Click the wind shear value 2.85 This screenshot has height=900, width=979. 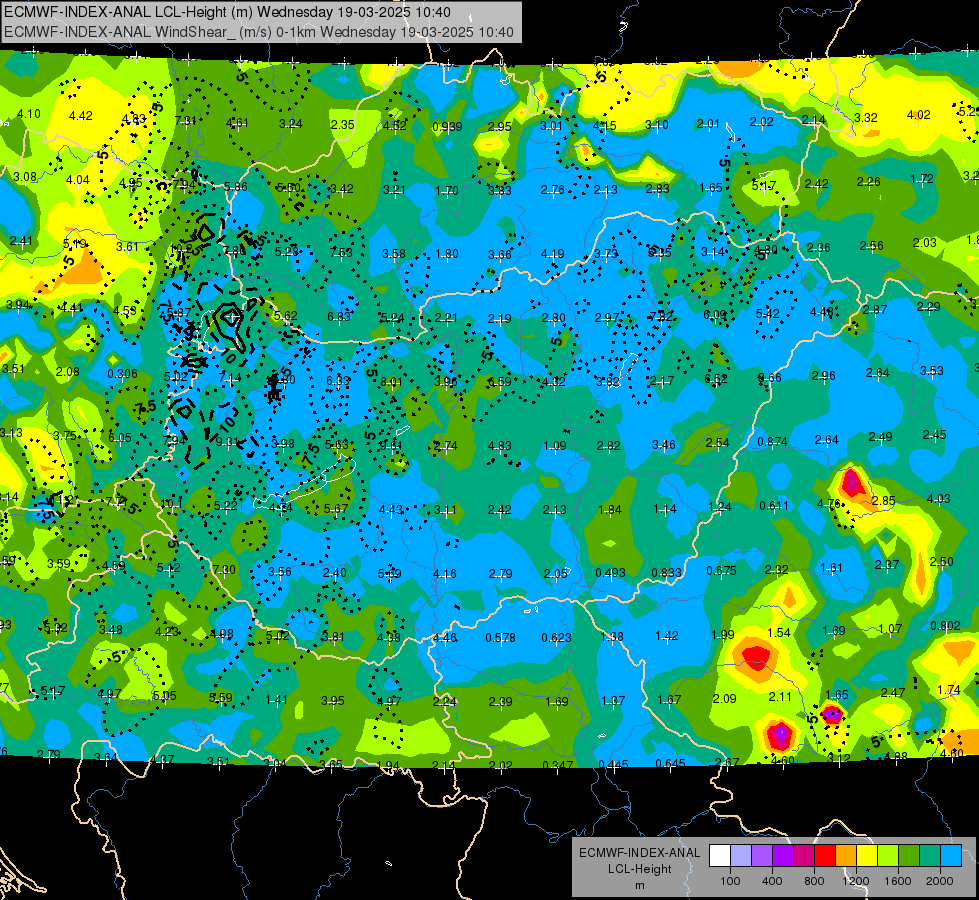point(883,501)
